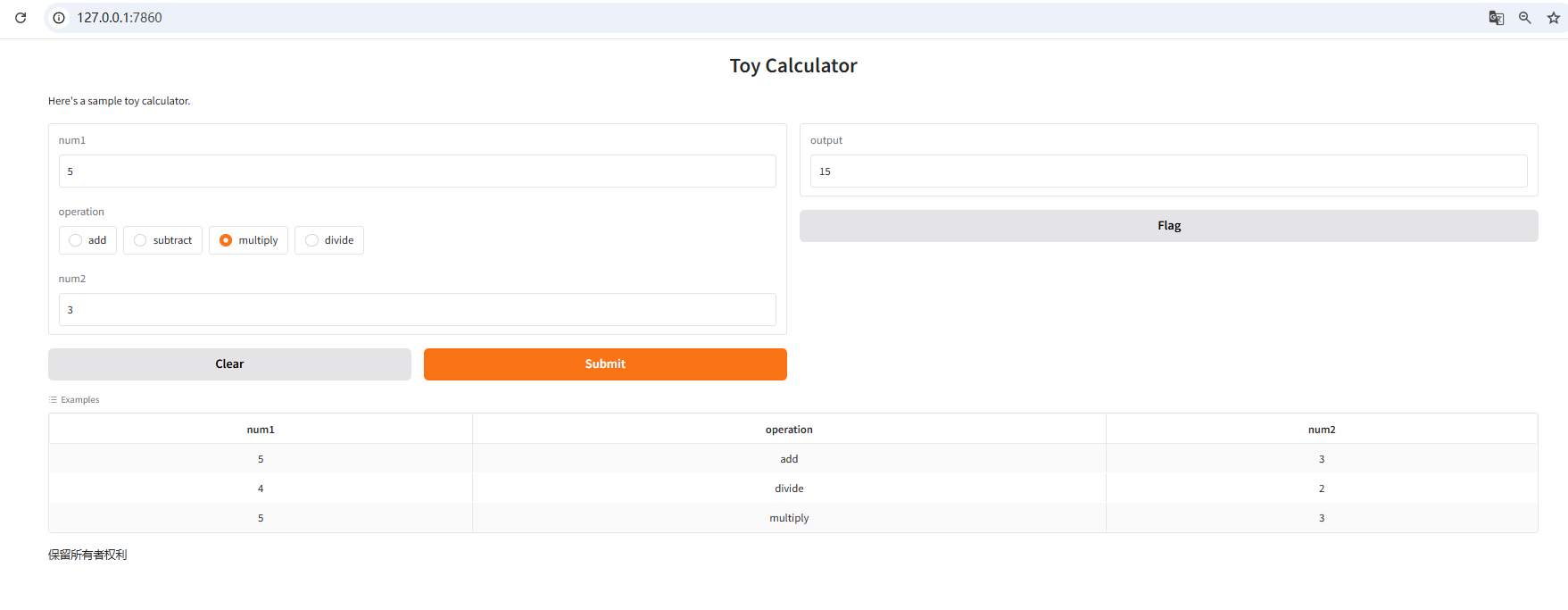Select the example row with add operation
The image size is (1568, 610).
793,459
